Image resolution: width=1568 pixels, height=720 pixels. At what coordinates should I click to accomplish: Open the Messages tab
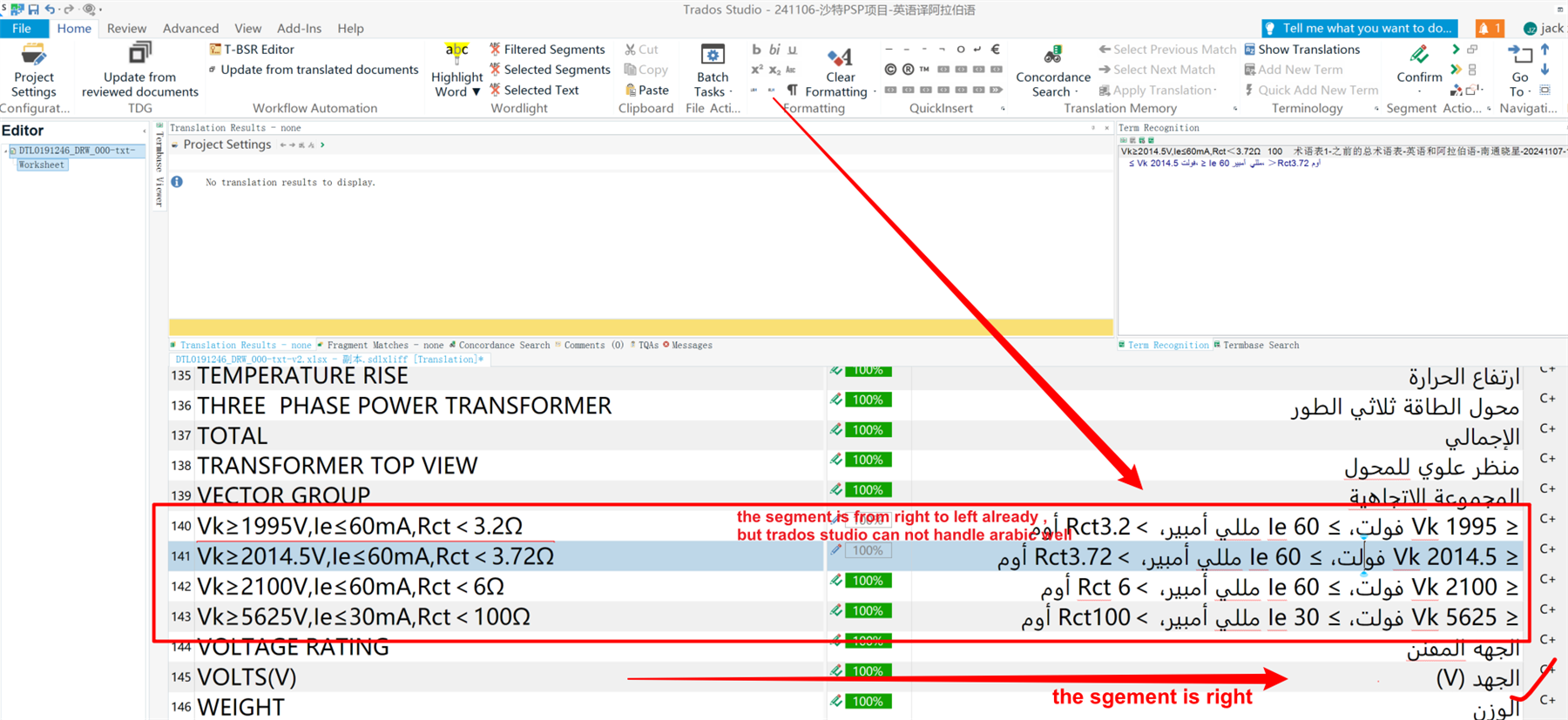[687, 346]
